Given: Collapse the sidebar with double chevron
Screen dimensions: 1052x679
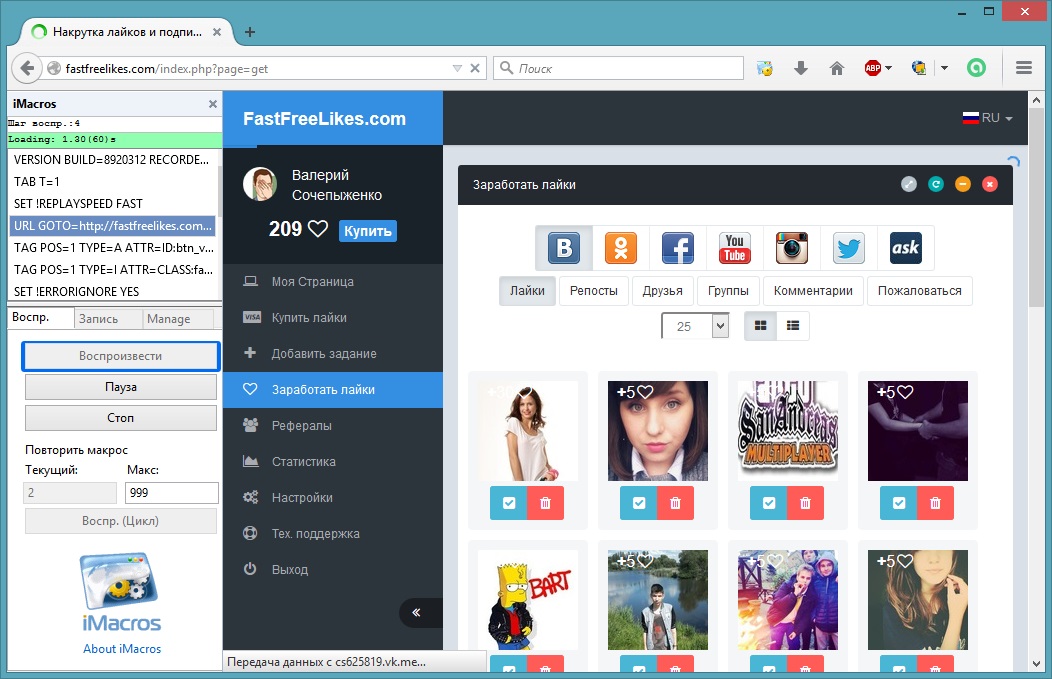Looking at the screenshot, I should (416, 612).
